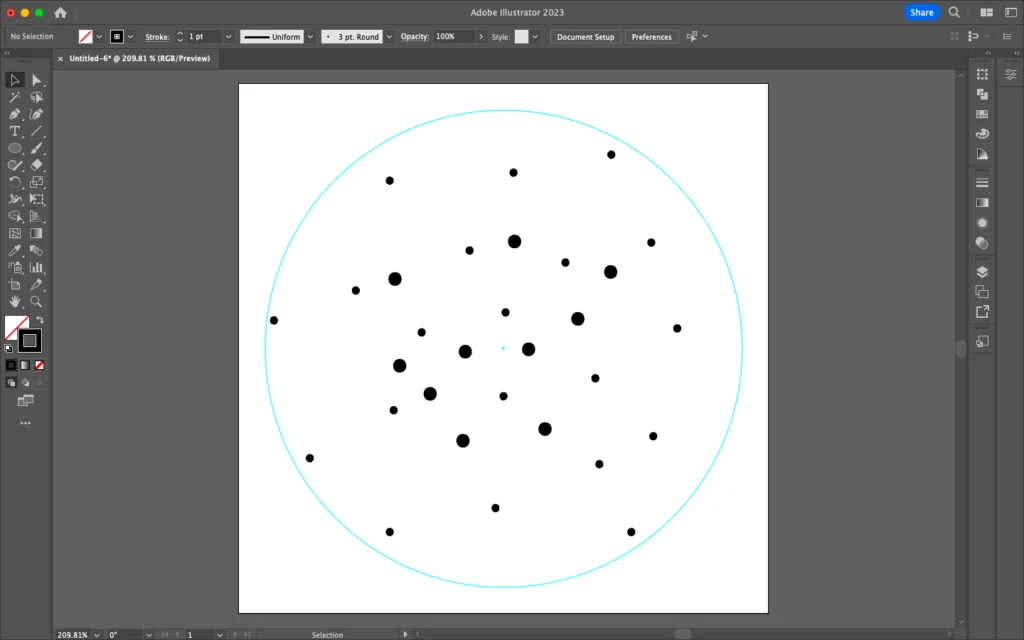1024x640 pixels.
Task: Open the Uniform variable width profile dropdown
Action: pyautogui.click(x=310, y=37)
